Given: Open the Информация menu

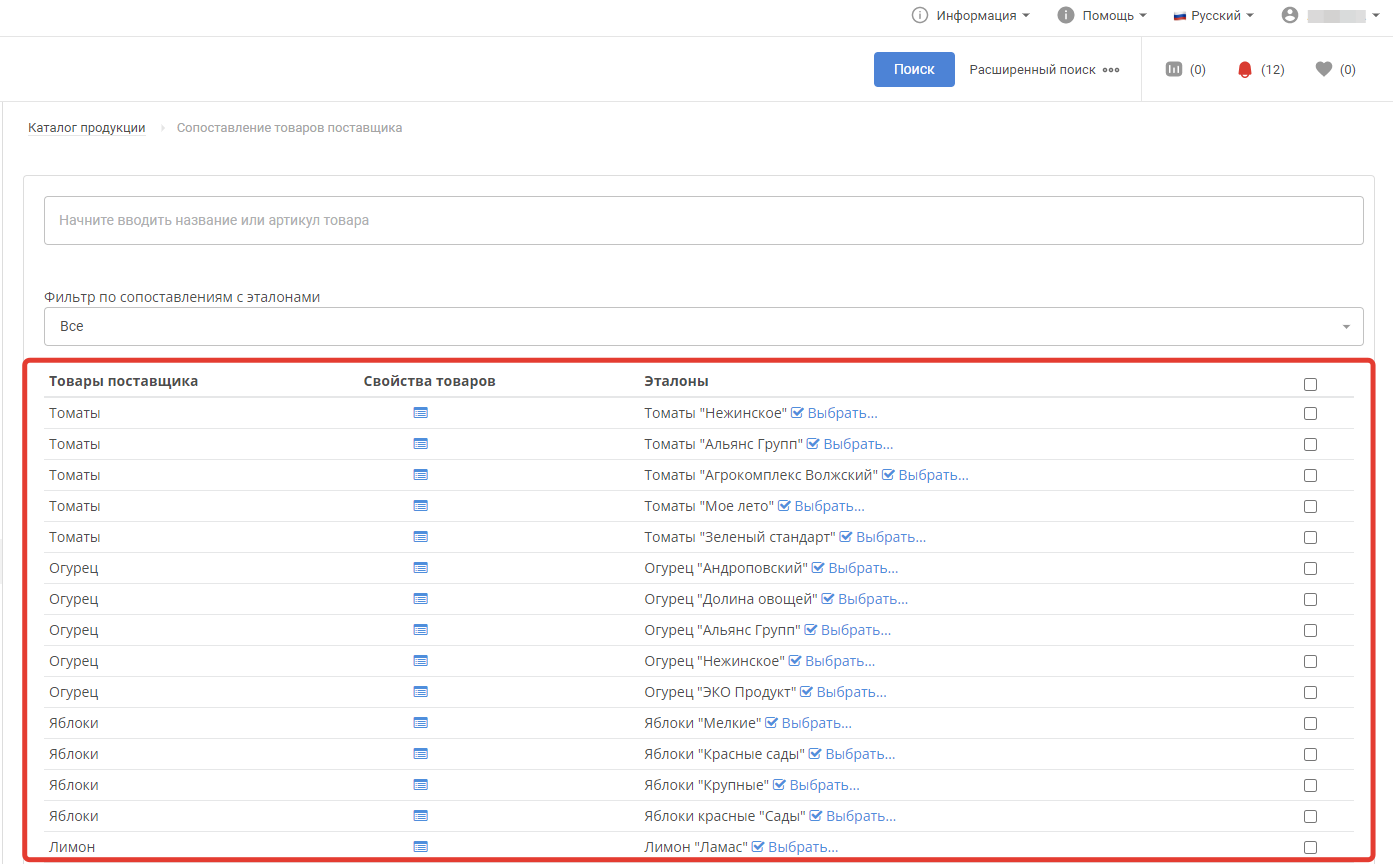Looking at the screenshot, I should (x=970, y=16).
